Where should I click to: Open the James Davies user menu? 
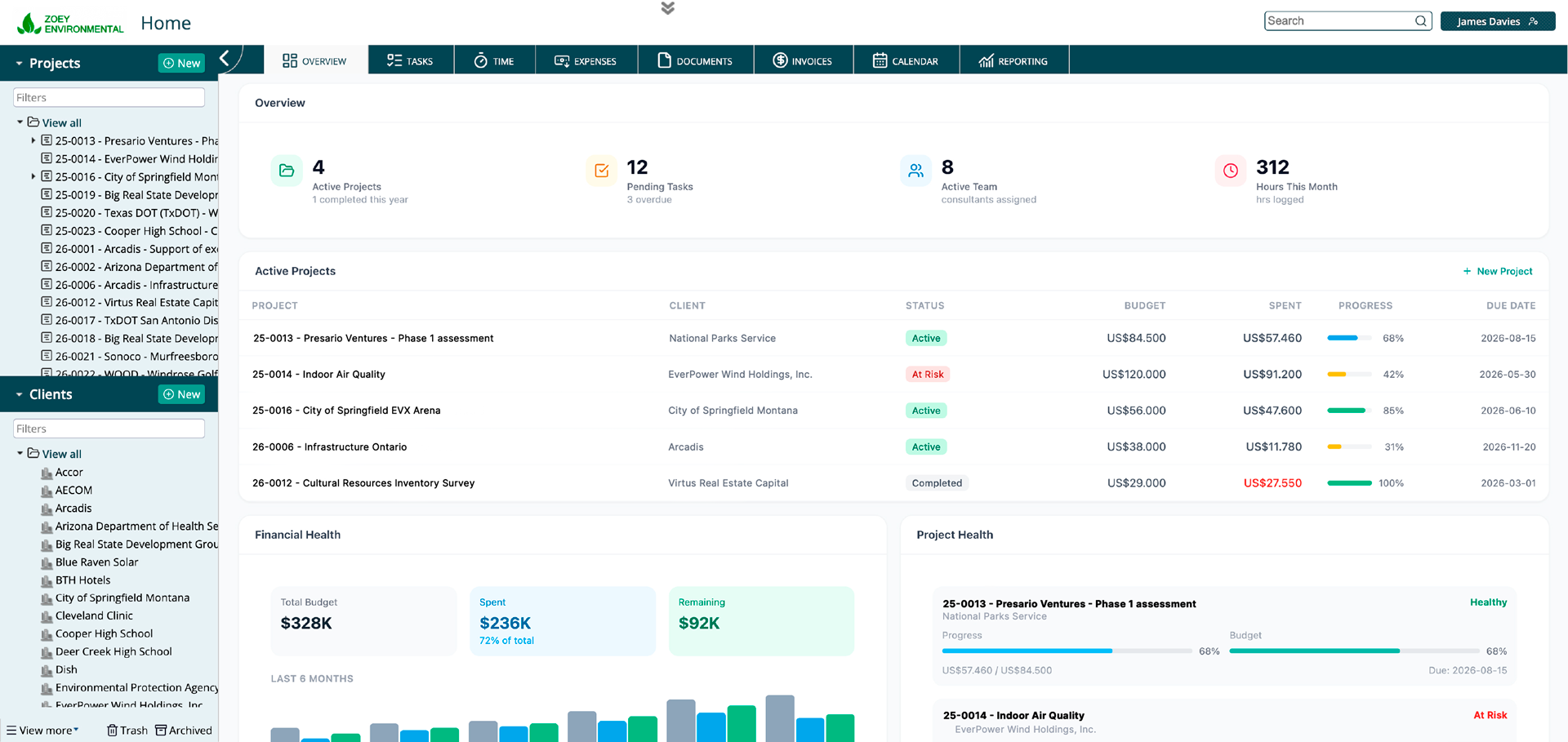point(1497,21)
